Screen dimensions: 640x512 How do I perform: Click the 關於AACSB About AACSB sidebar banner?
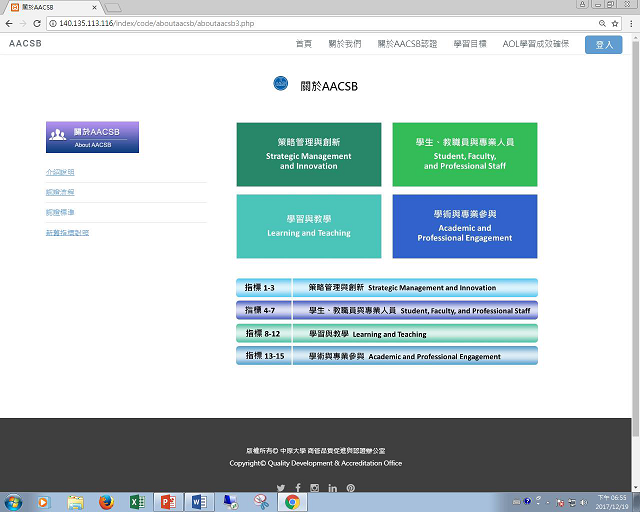pyautogui.click(x=92, y=137)
